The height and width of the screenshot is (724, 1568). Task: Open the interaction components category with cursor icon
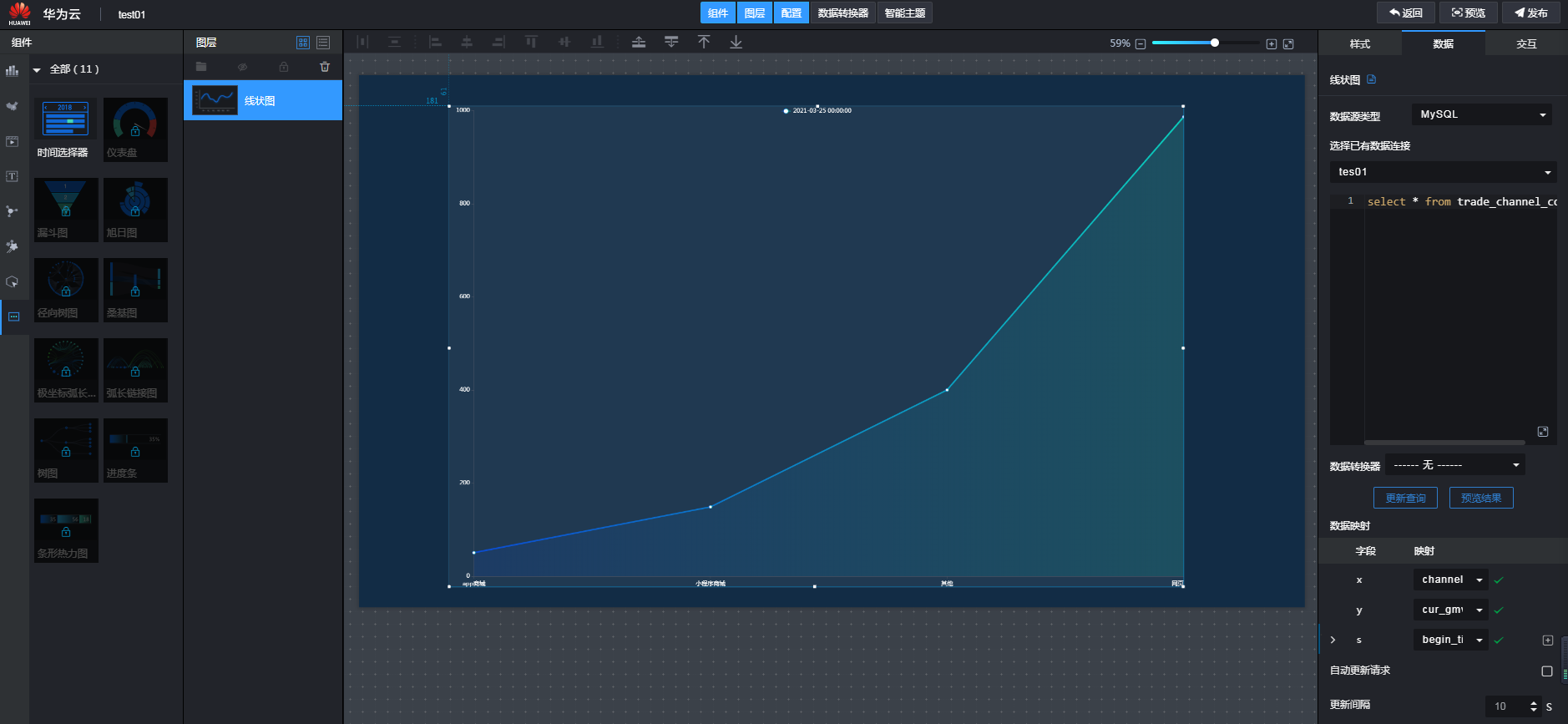coord(13,281)
